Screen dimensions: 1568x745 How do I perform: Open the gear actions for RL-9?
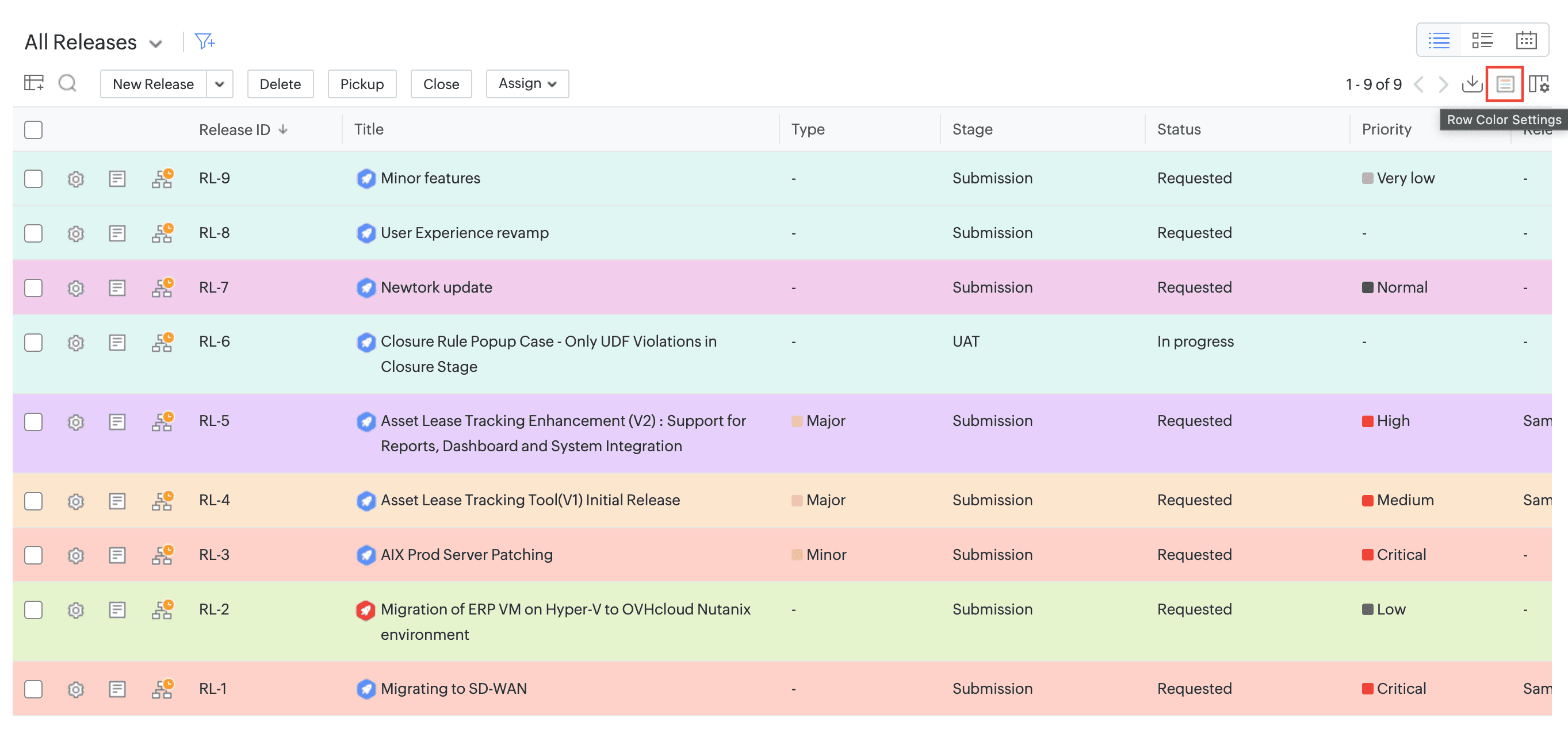[75, 179]
